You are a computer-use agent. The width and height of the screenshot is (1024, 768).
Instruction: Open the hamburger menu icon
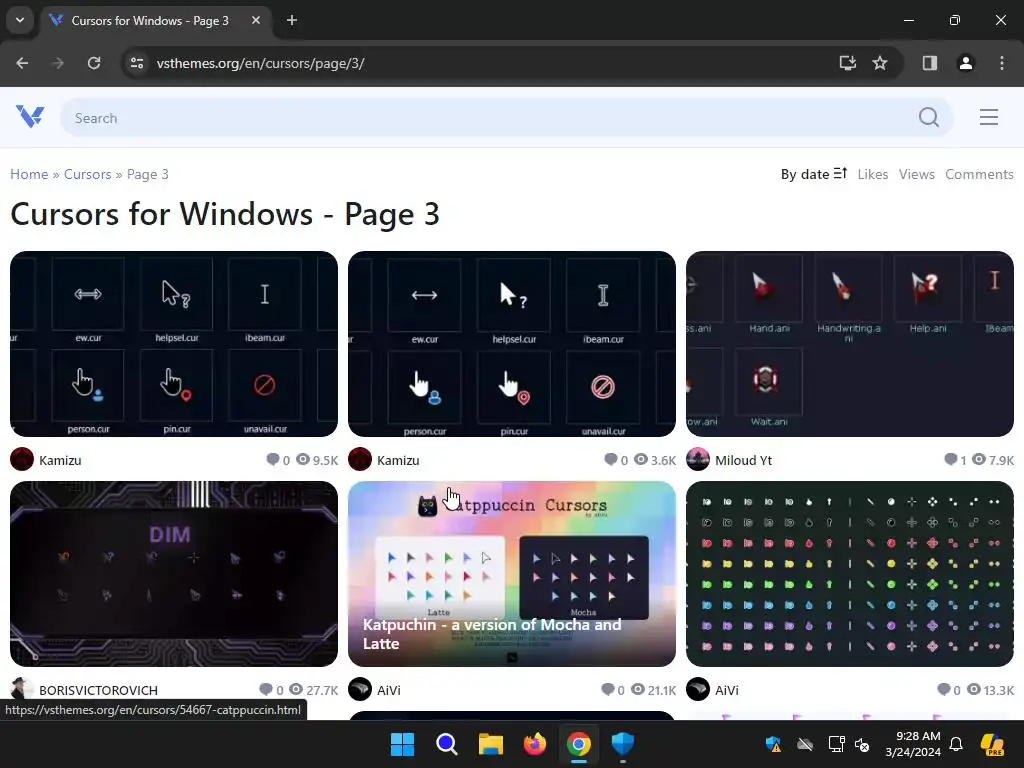click(989, 118)
